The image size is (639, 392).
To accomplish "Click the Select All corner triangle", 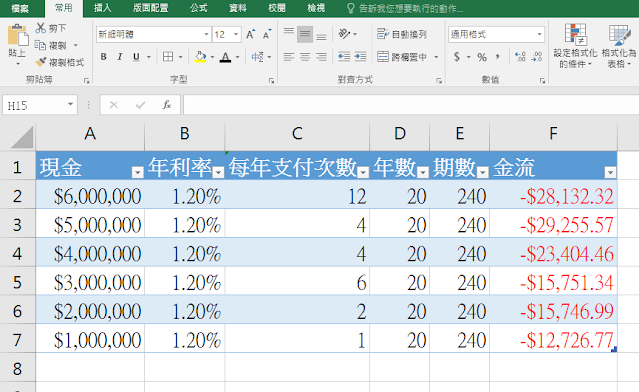I will pos(22,137).
